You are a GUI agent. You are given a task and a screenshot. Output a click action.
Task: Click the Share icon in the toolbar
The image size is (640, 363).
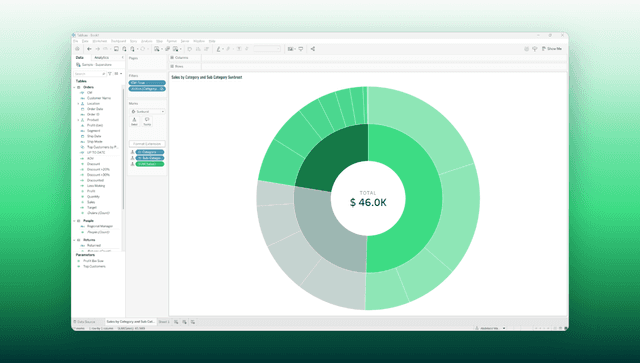coord(313,49)
